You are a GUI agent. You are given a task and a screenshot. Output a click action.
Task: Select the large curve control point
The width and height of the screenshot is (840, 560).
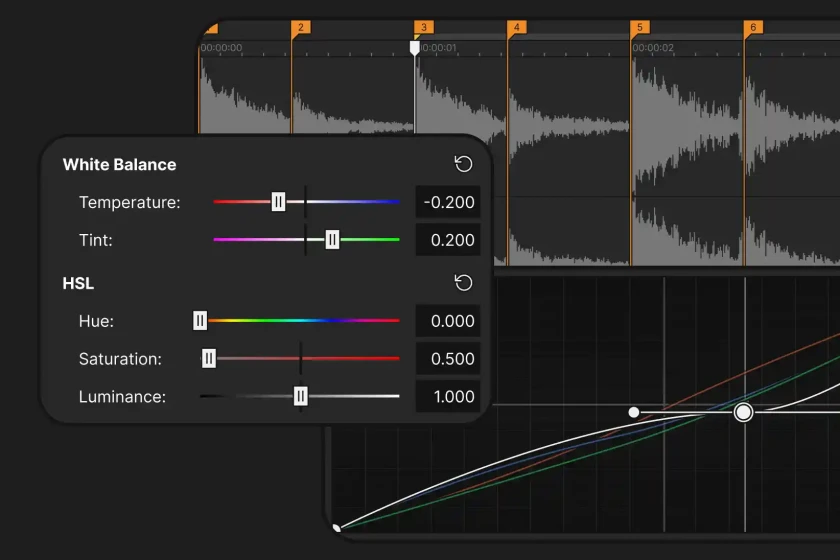coord(743,412)
